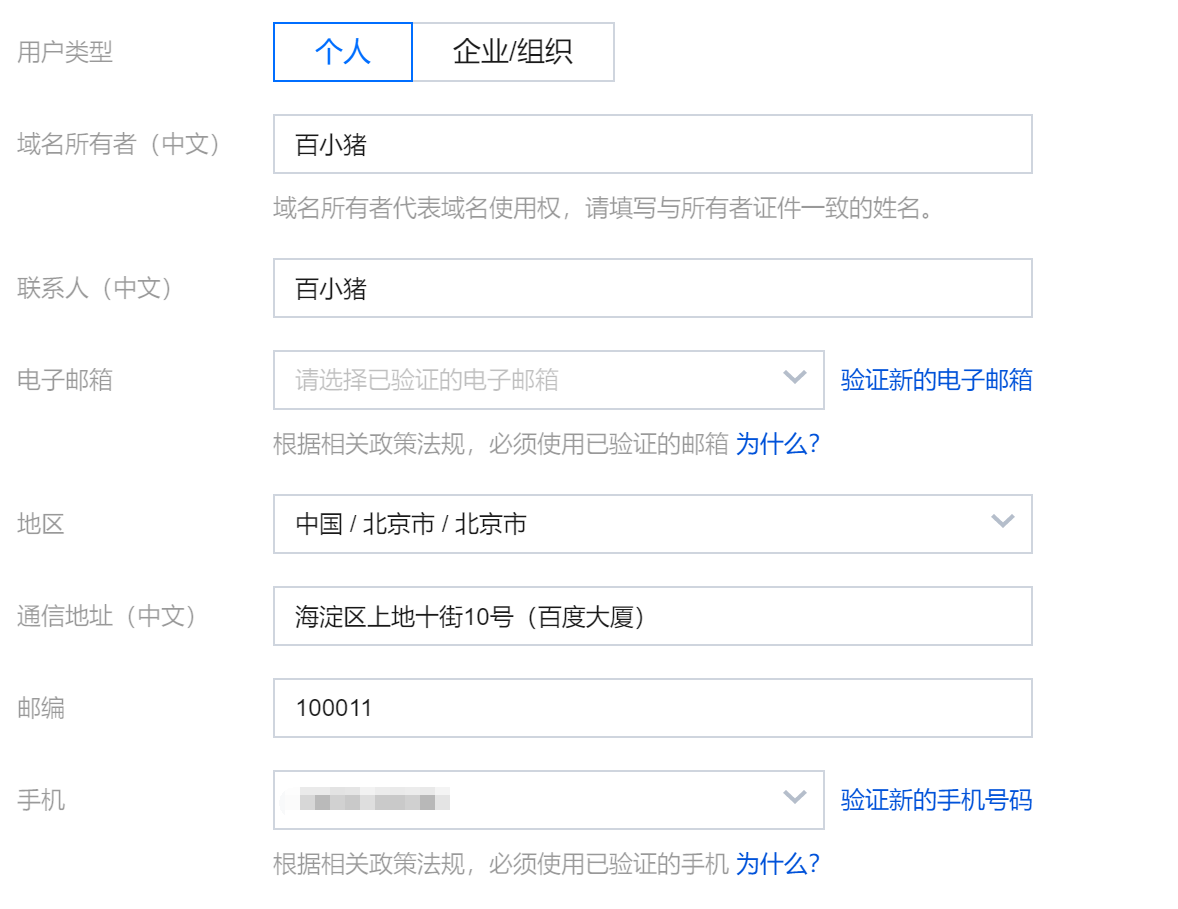This screenshot has height=909, width=1178.
Task: Click the 邮编 postal code field
Action: 653,708
